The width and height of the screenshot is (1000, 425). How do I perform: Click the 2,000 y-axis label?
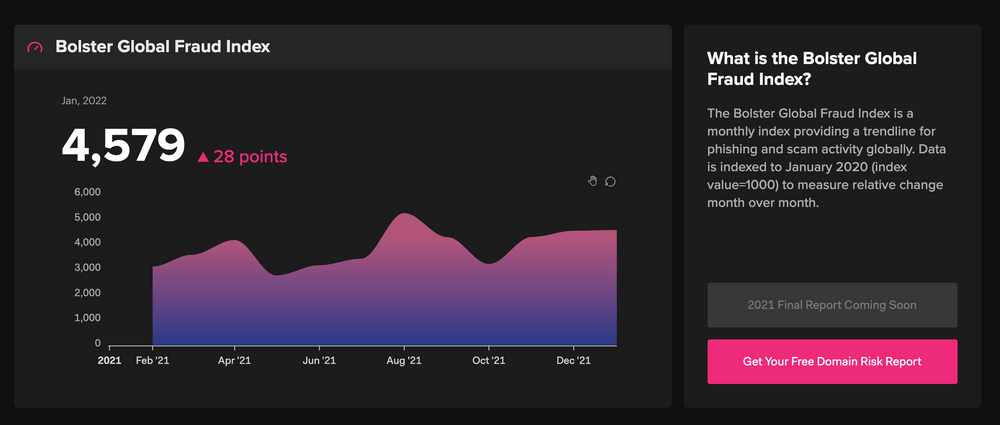point(88,293)
